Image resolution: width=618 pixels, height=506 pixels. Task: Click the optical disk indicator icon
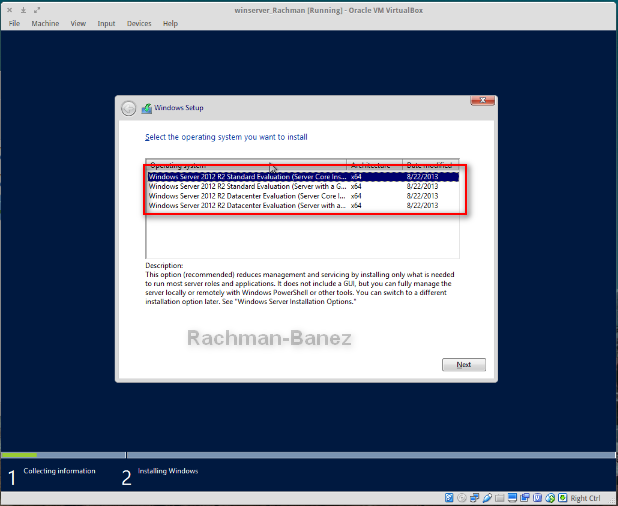[462, 498]
